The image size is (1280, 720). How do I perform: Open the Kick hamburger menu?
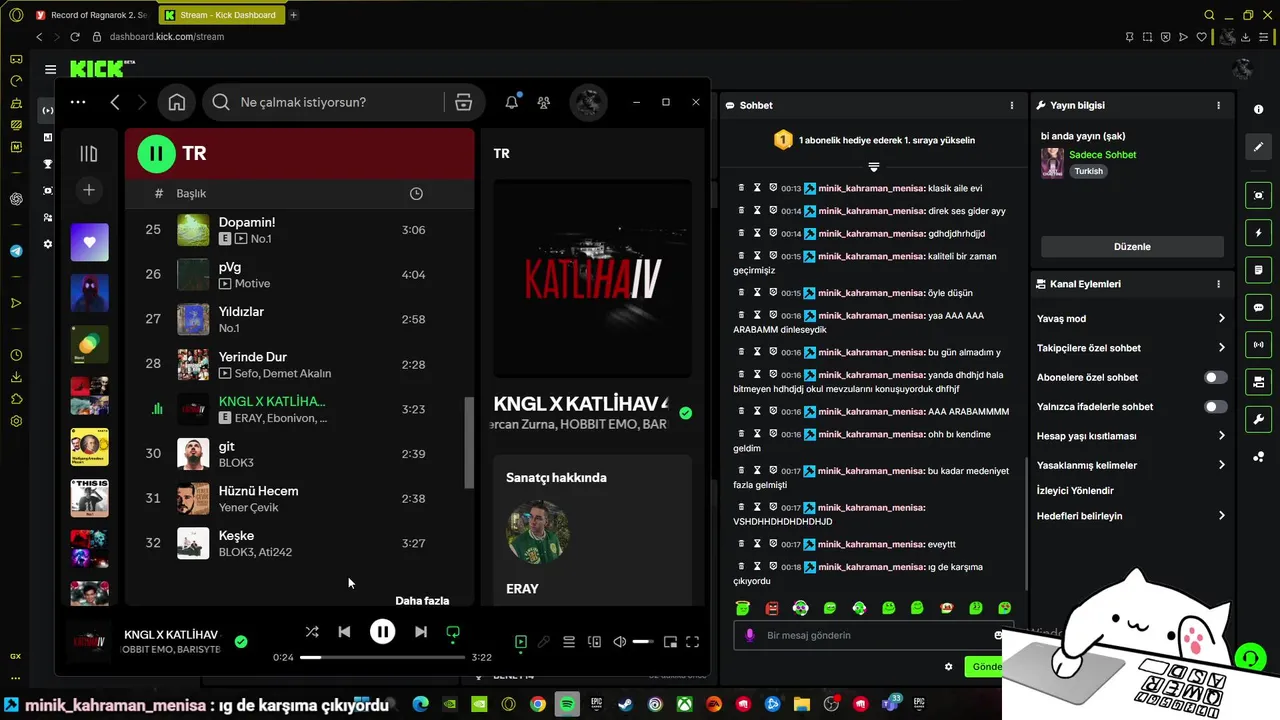click(x=50, y=69)
